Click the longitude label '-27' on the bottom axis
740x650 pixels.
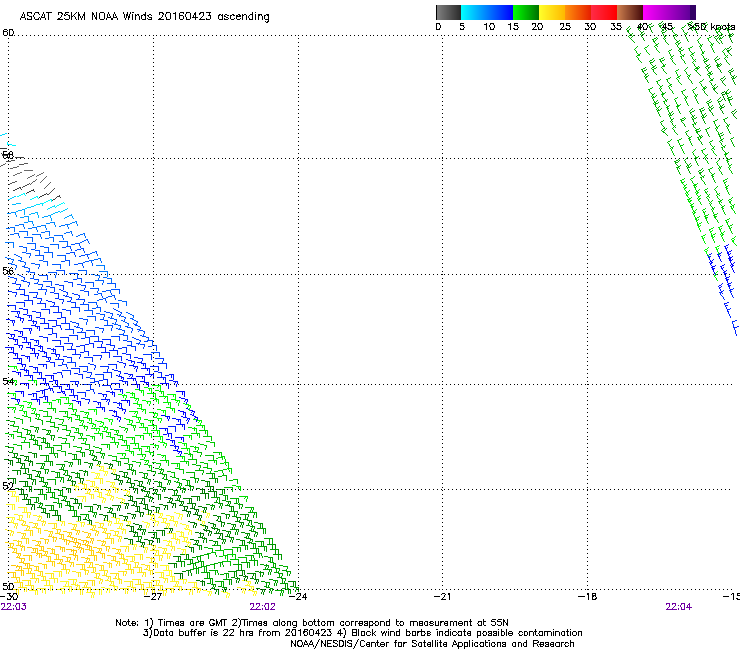click(x=153, y=597)
